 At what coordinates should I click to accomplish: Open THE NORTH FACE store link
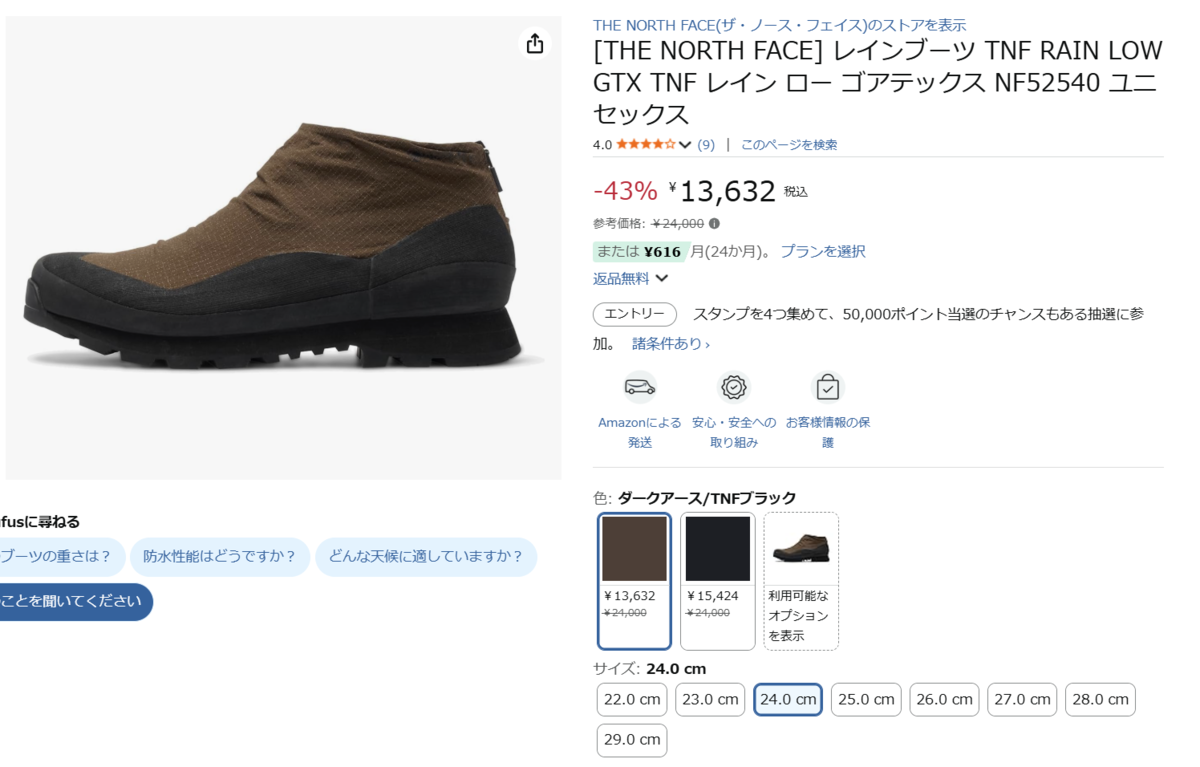(x=779, y=25)
